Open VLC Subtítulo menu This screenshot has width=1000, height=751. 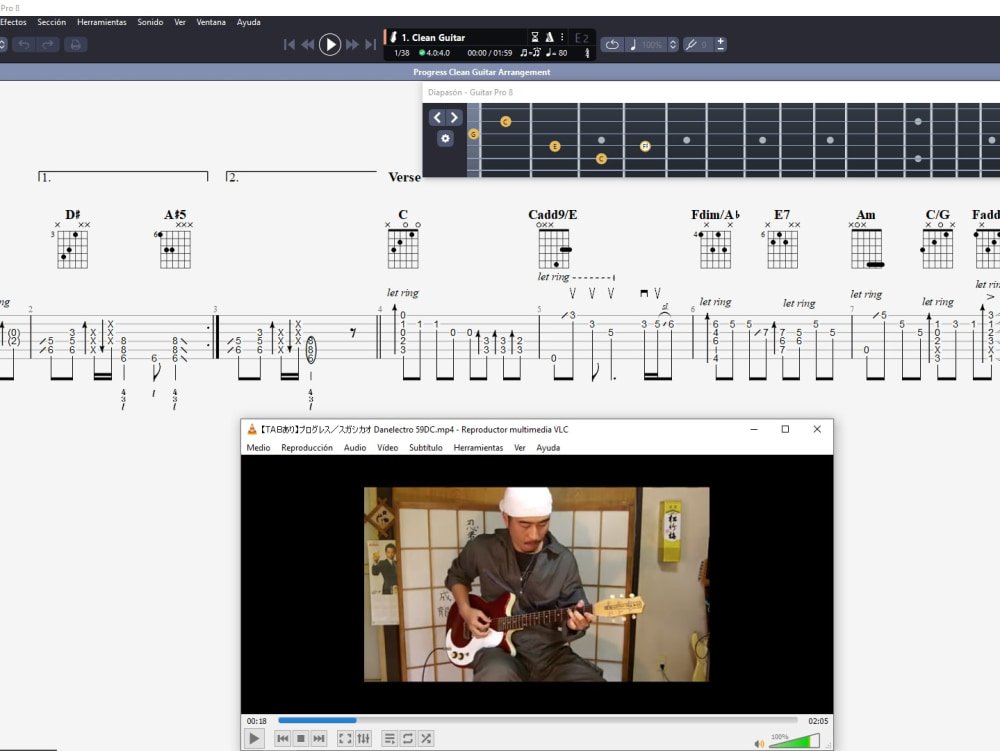(x=425, y=448)
